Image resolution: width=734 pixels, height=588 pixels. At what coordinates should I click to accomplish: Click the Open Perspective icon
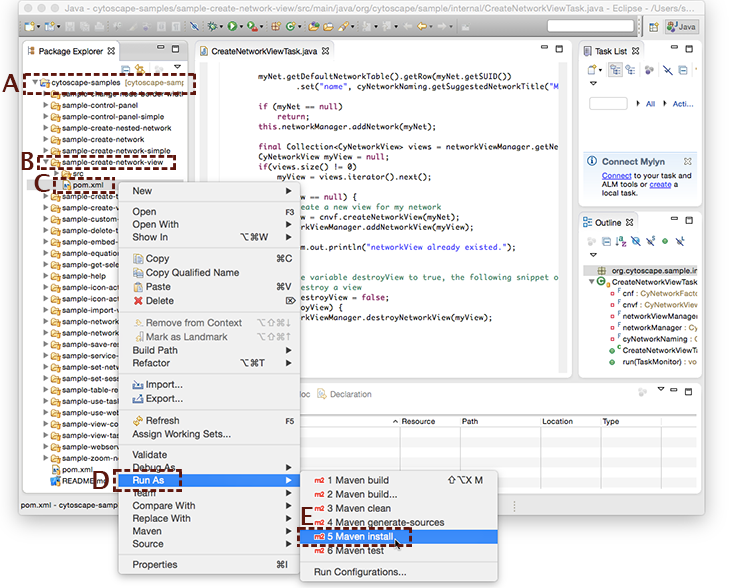click(x=653, y=27)
